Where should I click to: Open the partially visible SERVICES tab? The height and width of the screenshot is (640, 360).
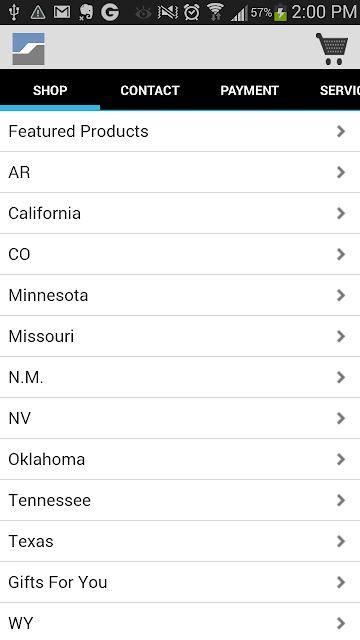(339, 90)
